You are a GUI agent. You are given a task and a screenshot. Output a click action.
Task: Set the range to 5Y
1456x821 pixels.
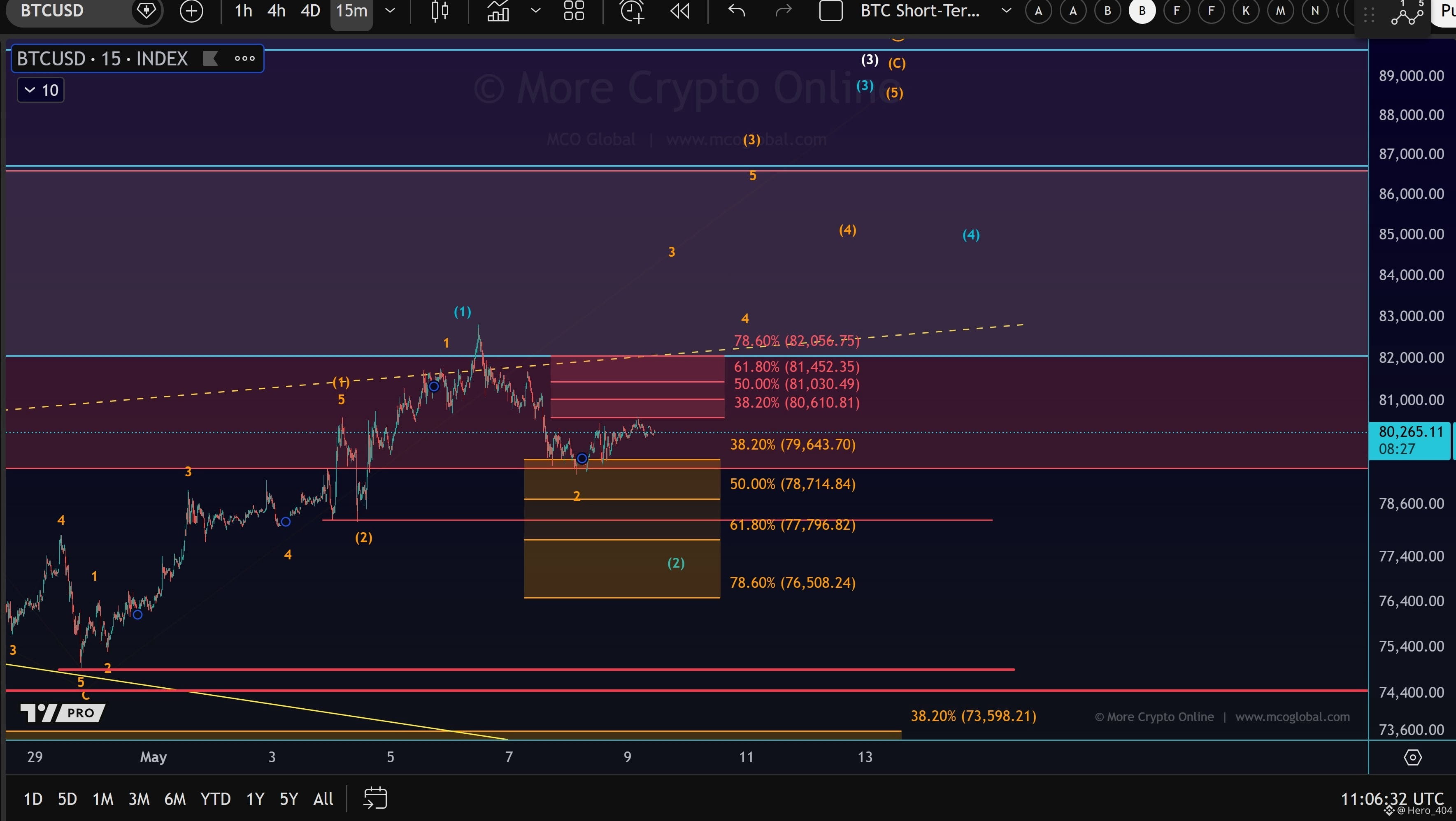[x=289, y=799]
